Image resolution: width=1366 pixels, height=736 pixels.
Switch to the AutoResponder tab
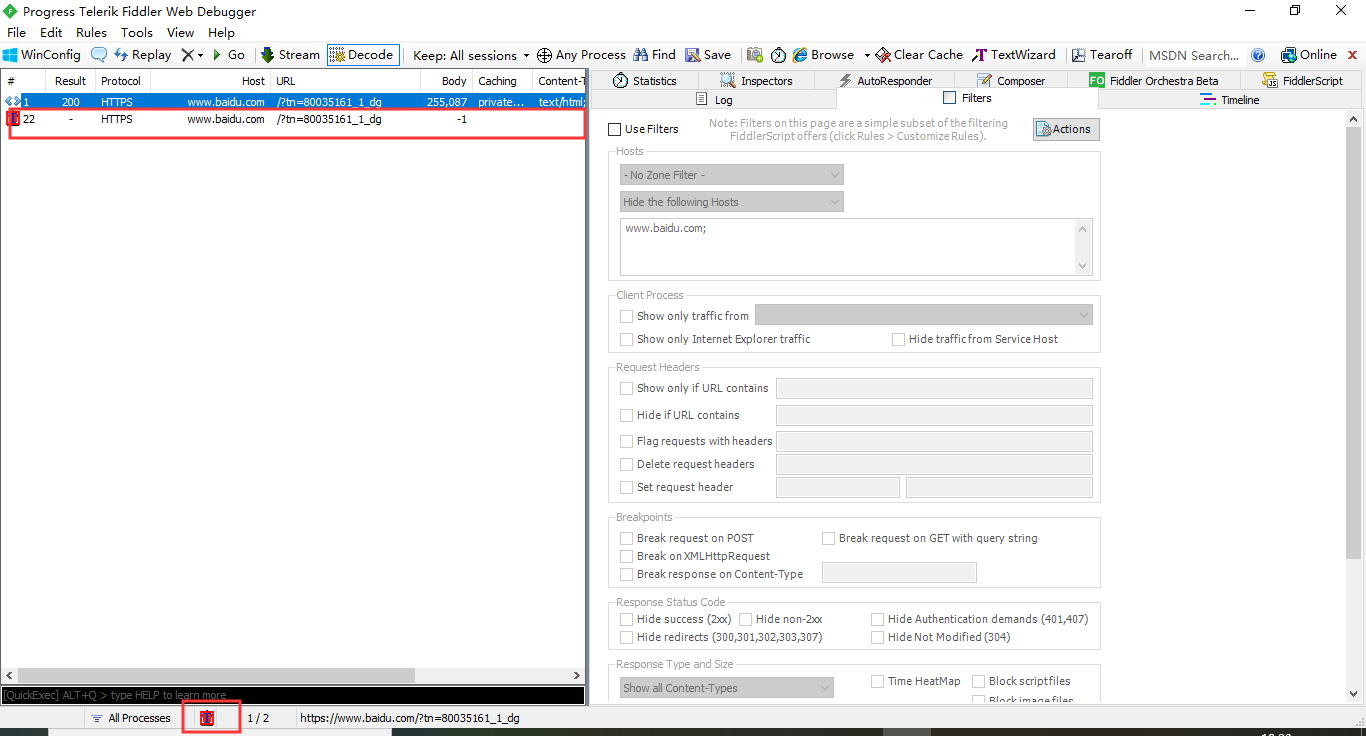coord(886,80)
